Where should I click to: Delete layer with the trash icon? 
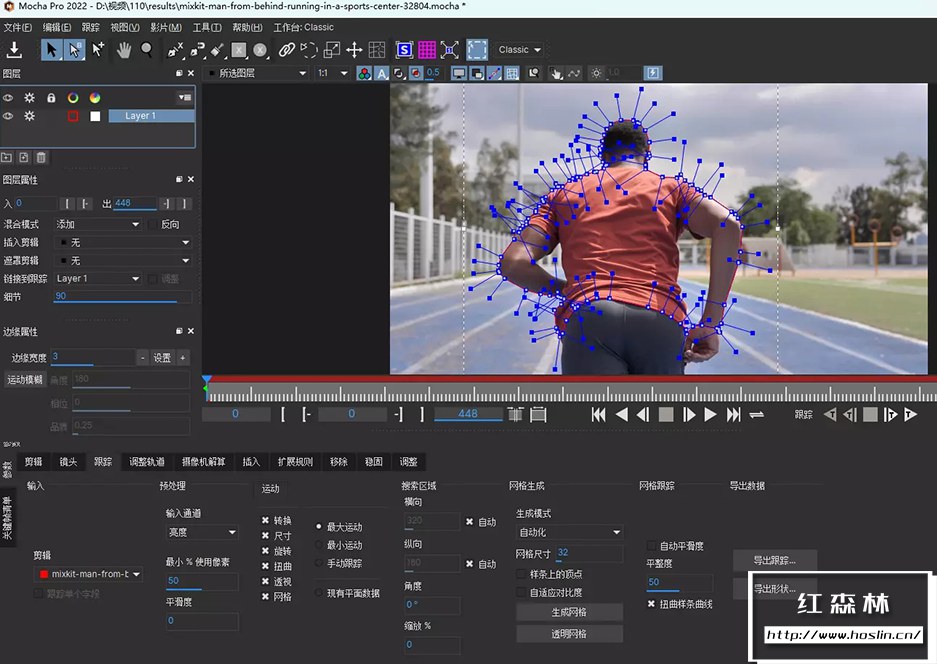(x=41, y=157)
